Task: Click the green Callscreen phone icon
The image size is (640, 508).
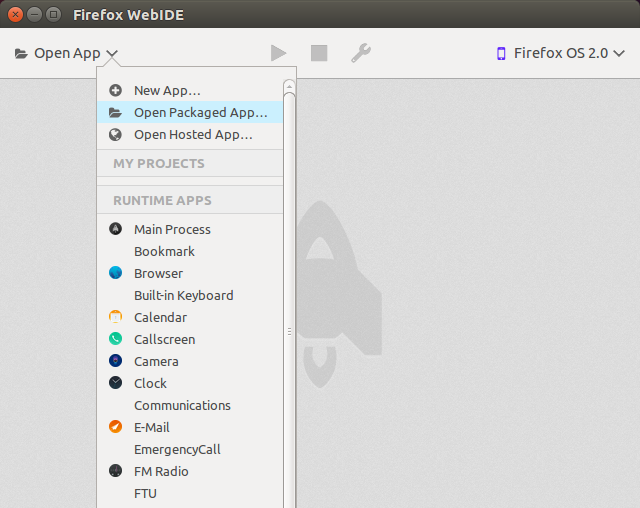Action: (x=116, y=339)
